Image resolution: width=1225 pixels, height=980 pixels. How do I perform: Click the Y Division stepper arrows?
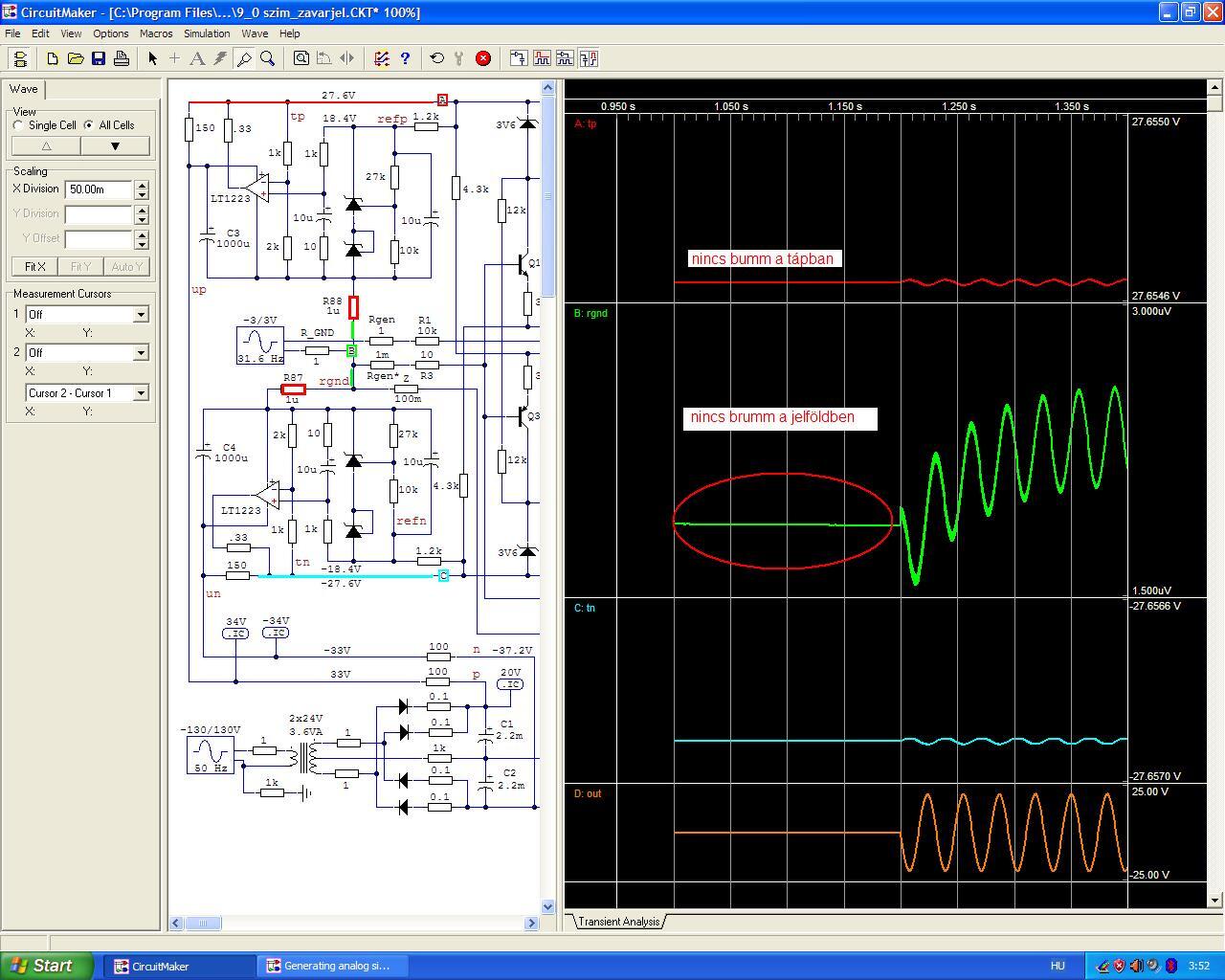pyautogui.click(x=142, y=213)
